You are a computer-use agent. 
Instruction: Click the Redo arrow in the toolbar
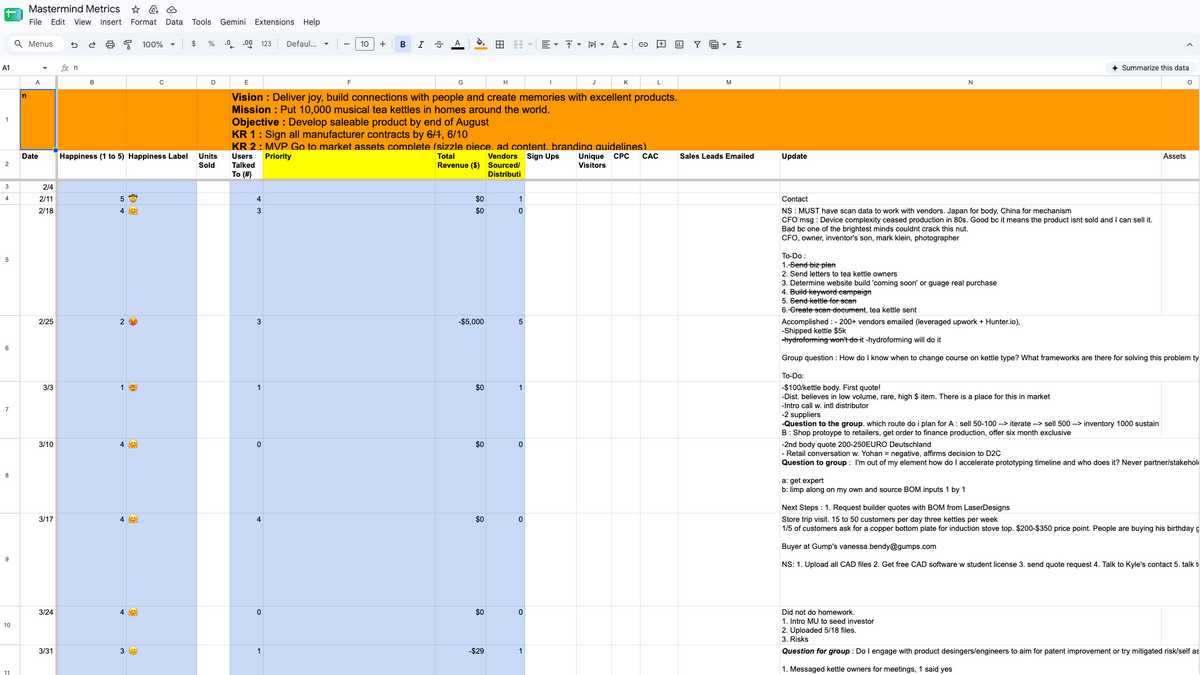pos(92,44)
